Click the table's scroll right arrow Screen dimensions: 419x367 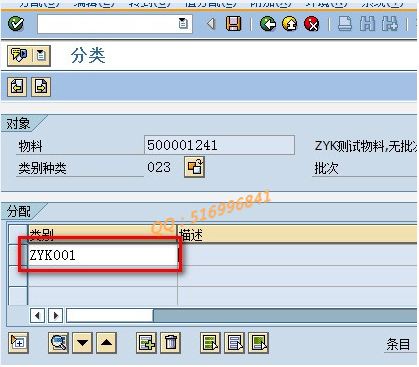56,315
